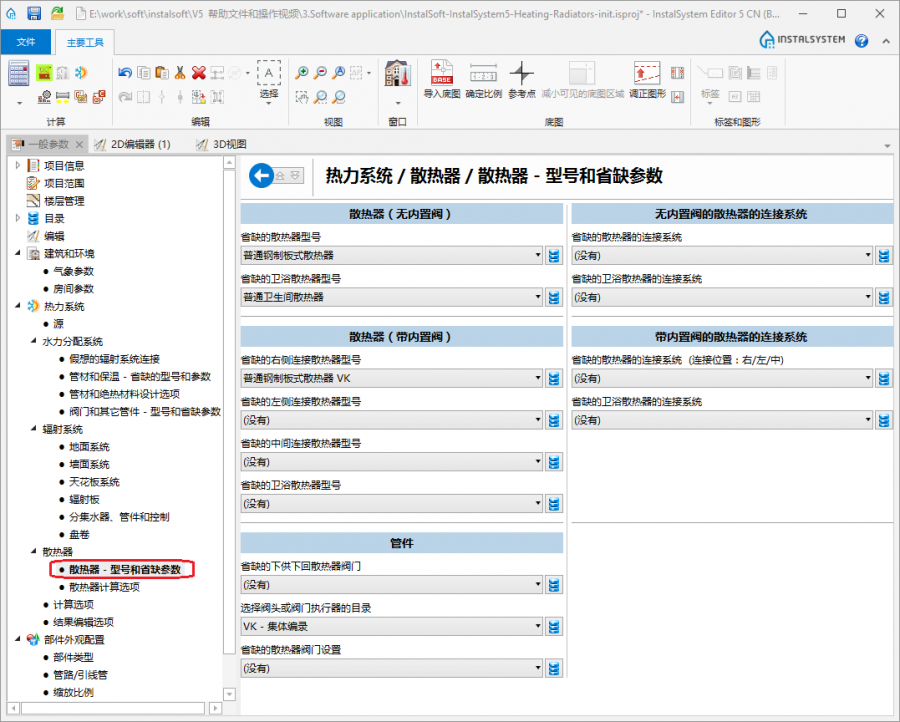The width and height of the screenshot is (900, 722).
Task: Expand the 项目信息 tree node
Action: point(18,165)
